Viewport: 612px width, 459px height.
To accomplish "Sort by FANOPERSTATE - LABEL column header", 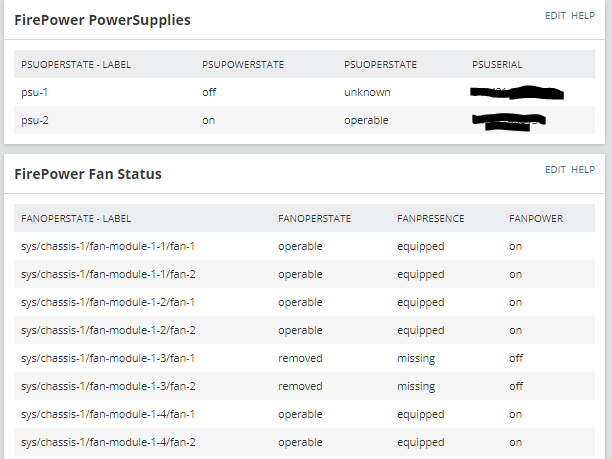I will click(76, 218).
